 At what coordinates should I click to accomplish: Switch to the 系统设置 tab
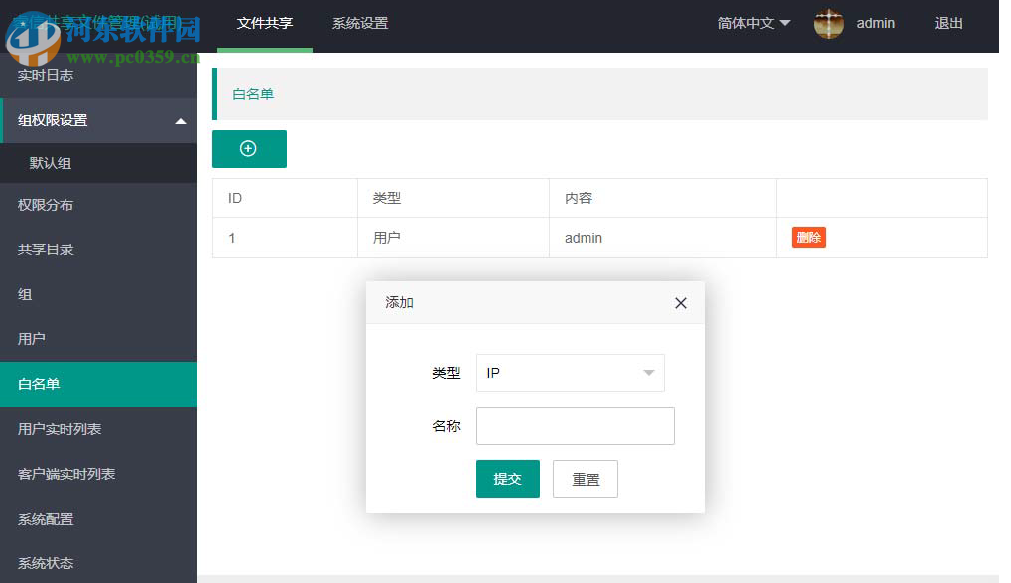tap(359, 22)
